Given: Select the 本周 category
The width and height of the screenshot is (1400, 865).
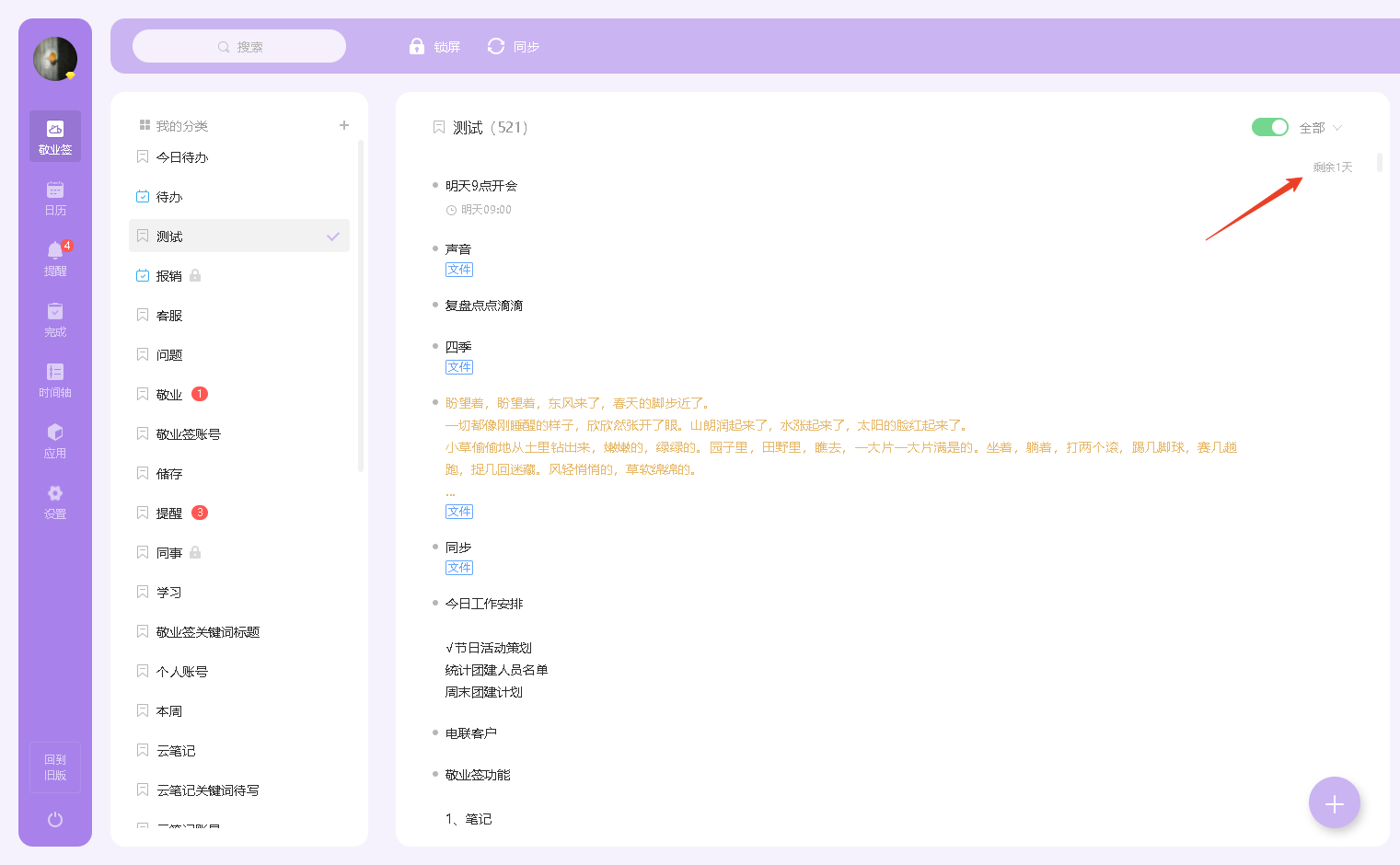Looking at the screenshot, I should point(239,711).
